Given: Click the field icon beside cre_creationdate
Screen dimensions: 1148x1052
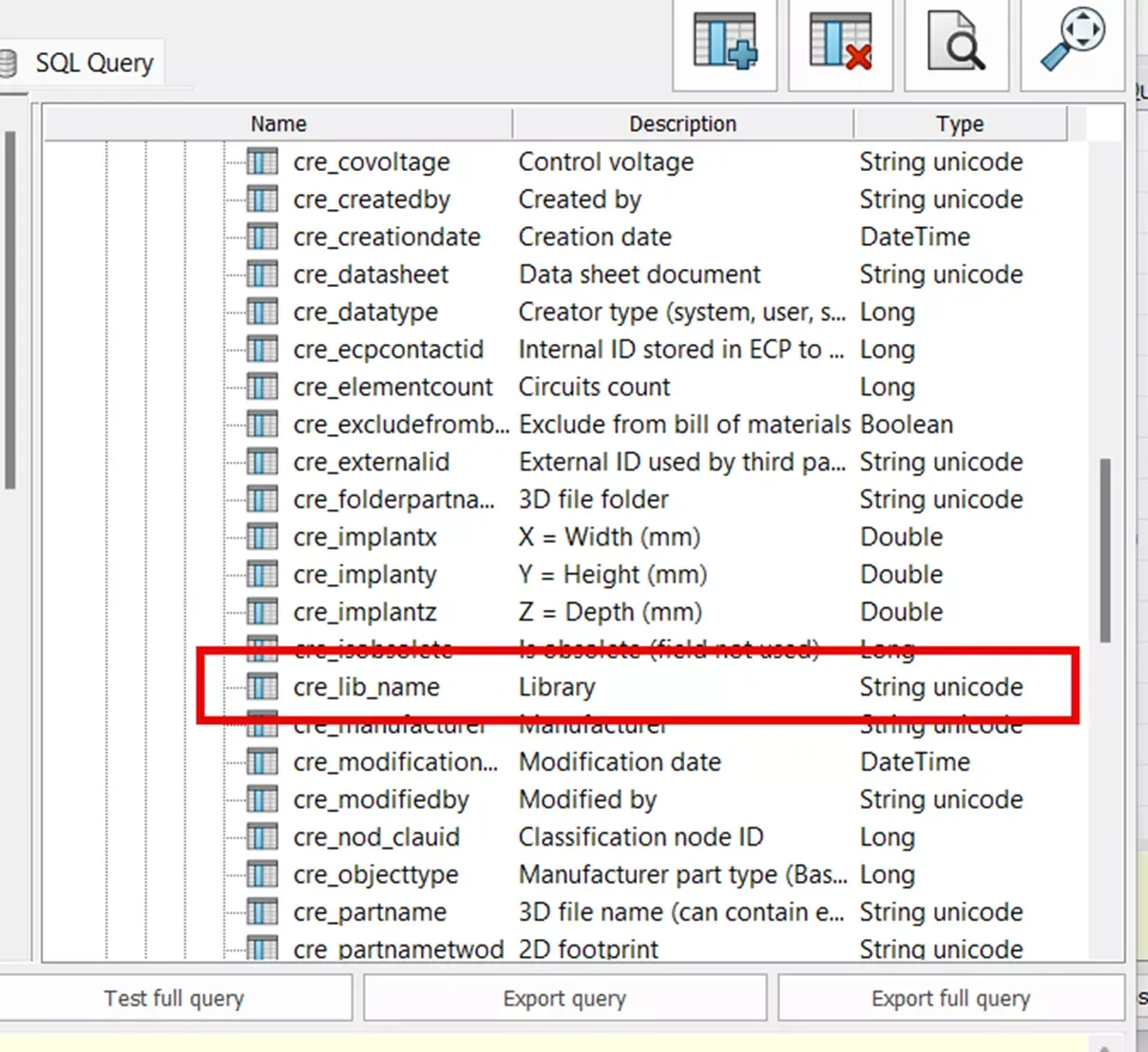Looking at the screenshot, I should click(262, 237).
